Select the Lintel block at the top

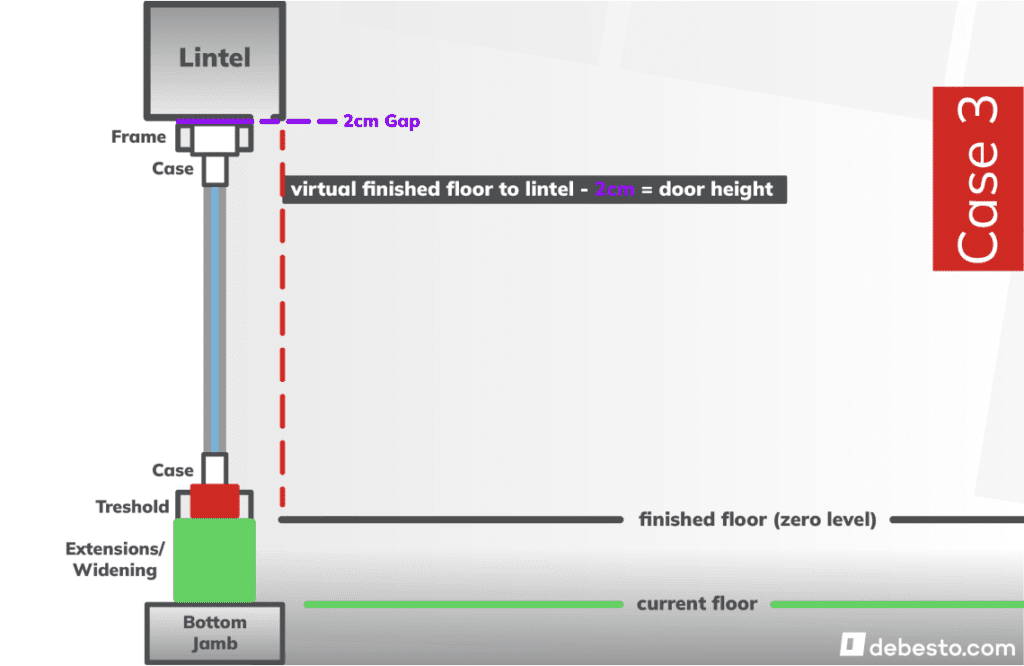(x=214, y=58)
